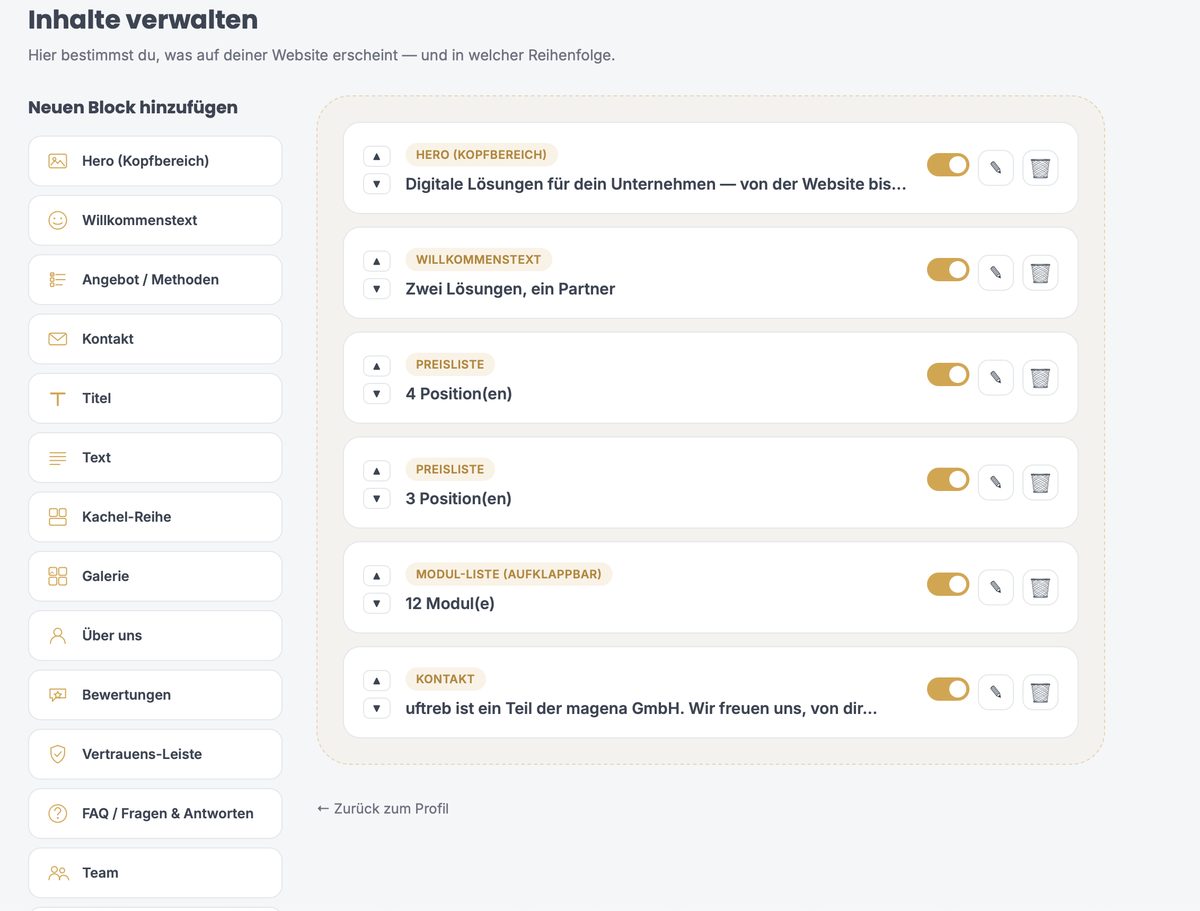Disable the Willkommenstext block toggle
The width and height of the screenshot is (1200, 911).
948,270
